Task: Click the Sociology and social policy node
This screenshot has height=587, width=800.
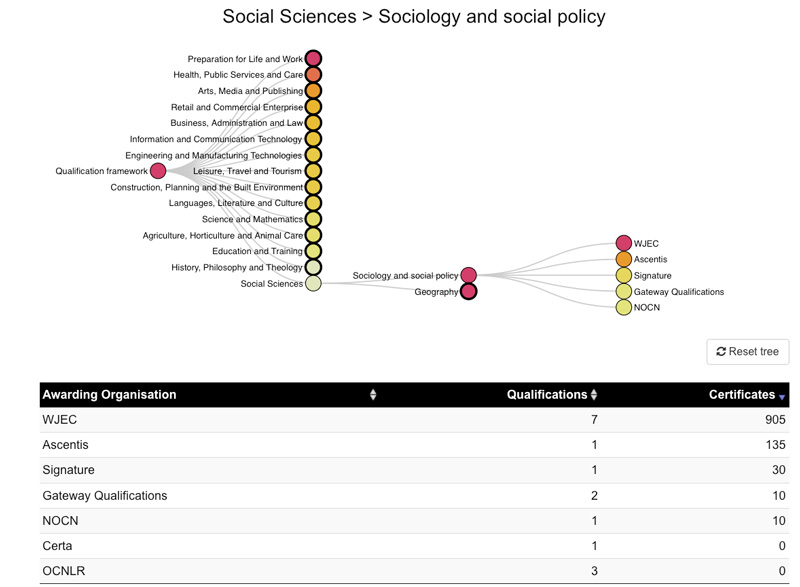Action: [x=468, y=275]
